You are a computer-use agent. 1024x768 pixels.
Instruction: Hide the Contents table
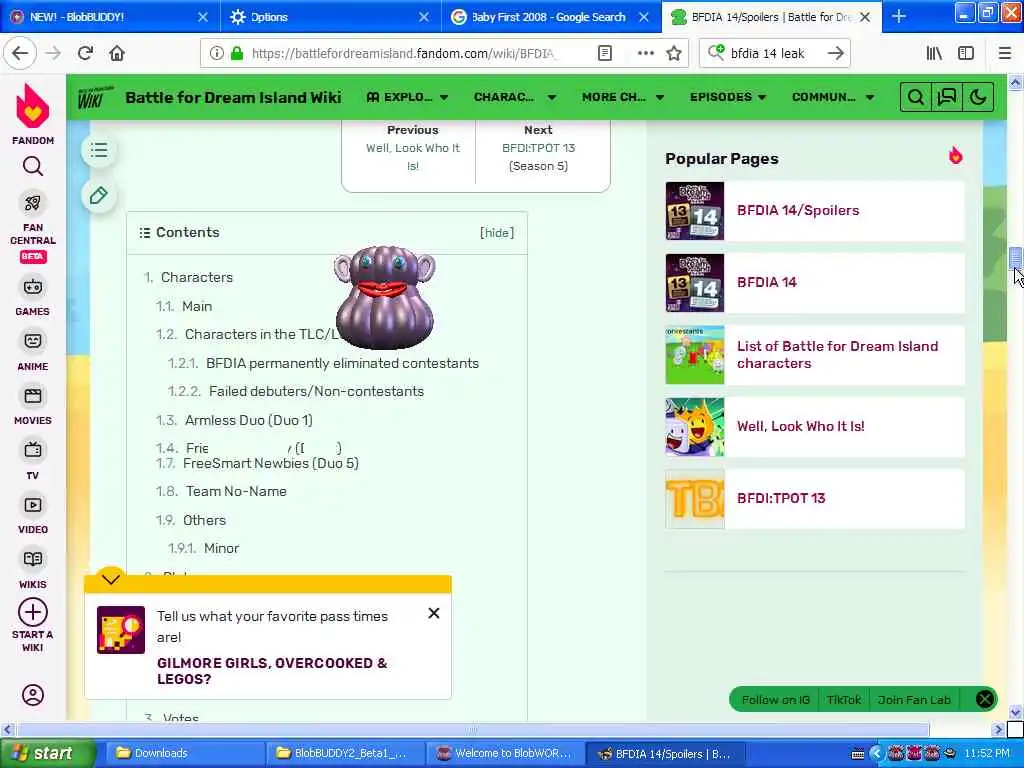pyautogui.click(x=497, y=232)
